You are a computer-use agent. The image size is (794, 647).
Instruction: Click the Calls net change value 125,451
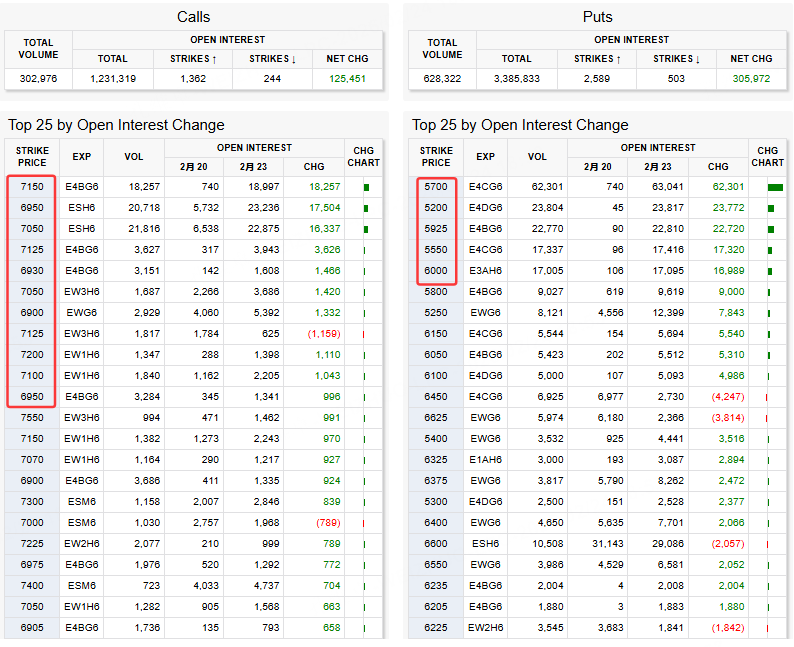(x=347, y=78)
